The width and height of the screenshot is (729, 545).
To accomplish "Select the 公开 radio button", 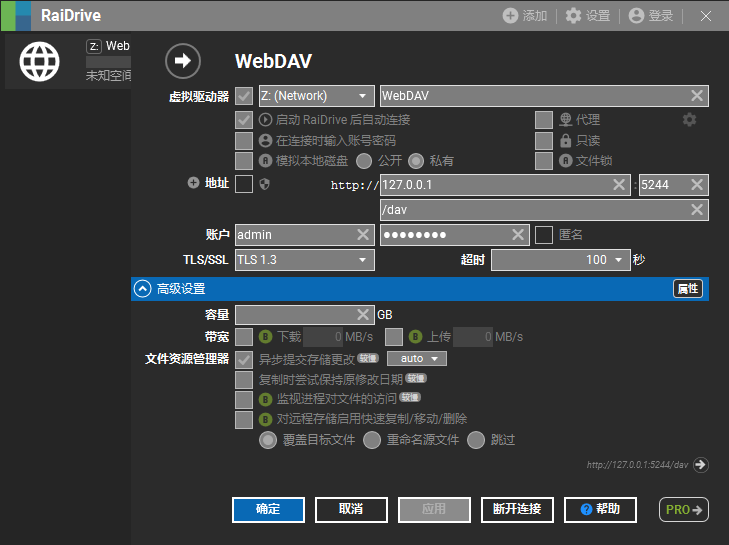I will point(364,161).
